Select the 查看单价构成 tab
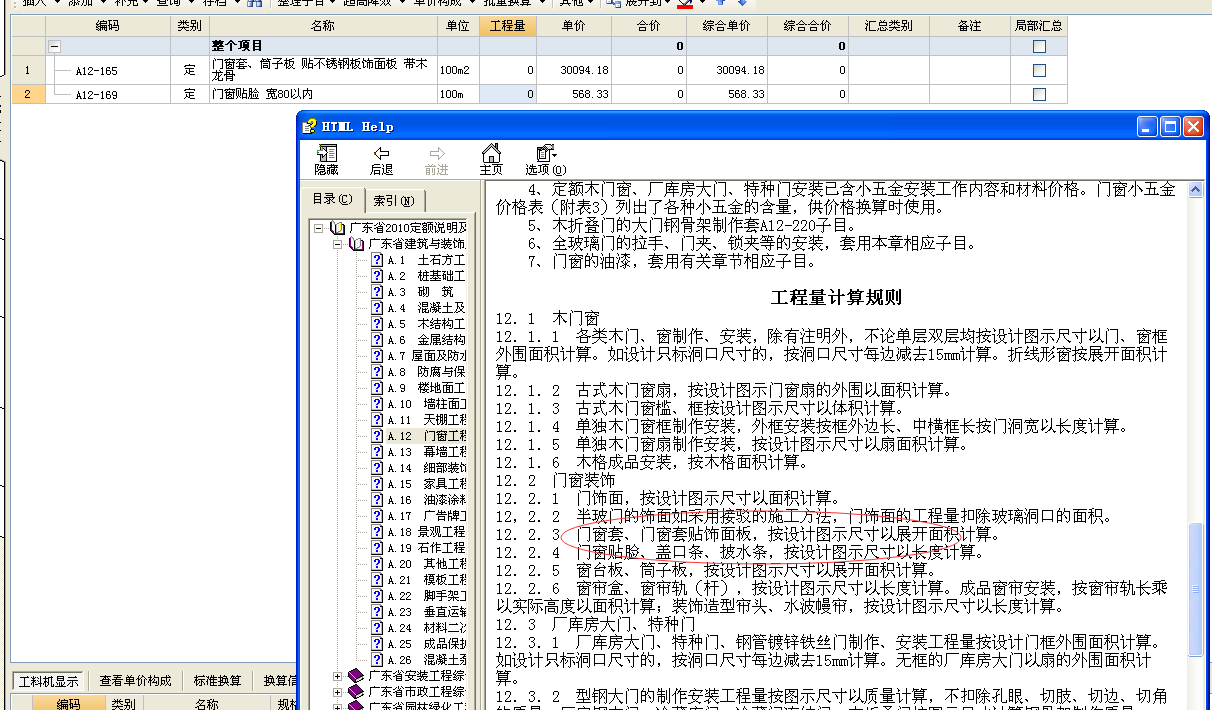1212x710 pixels. [x=135, y=681]
